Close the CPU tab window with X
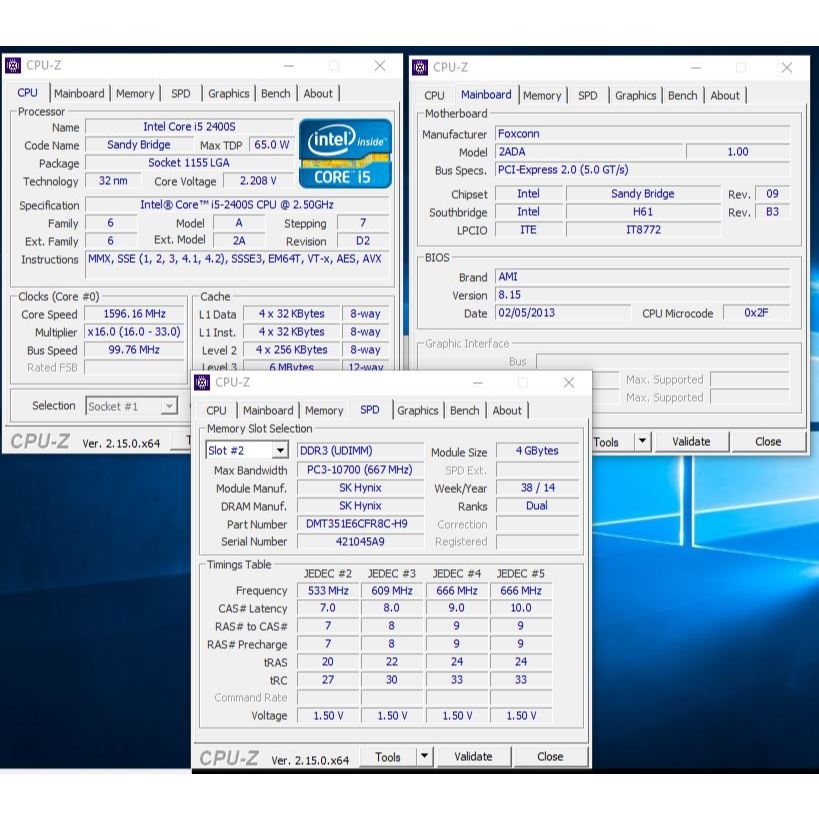819x819 pixels. click(380, 66)
